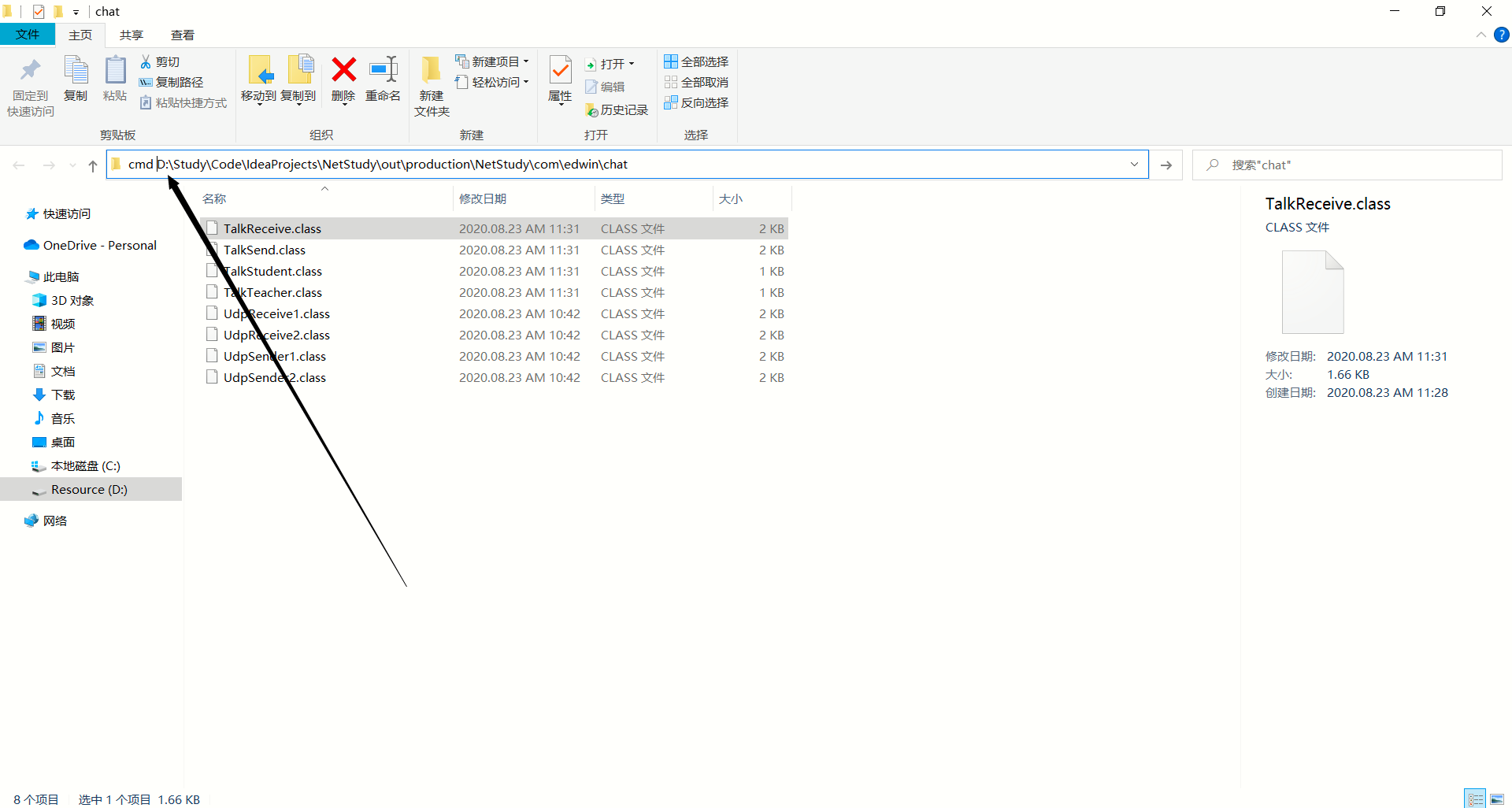Click the New folder (新建文件夹) icon
This screenshot has height=808, width=1512.
pos(431,70)
